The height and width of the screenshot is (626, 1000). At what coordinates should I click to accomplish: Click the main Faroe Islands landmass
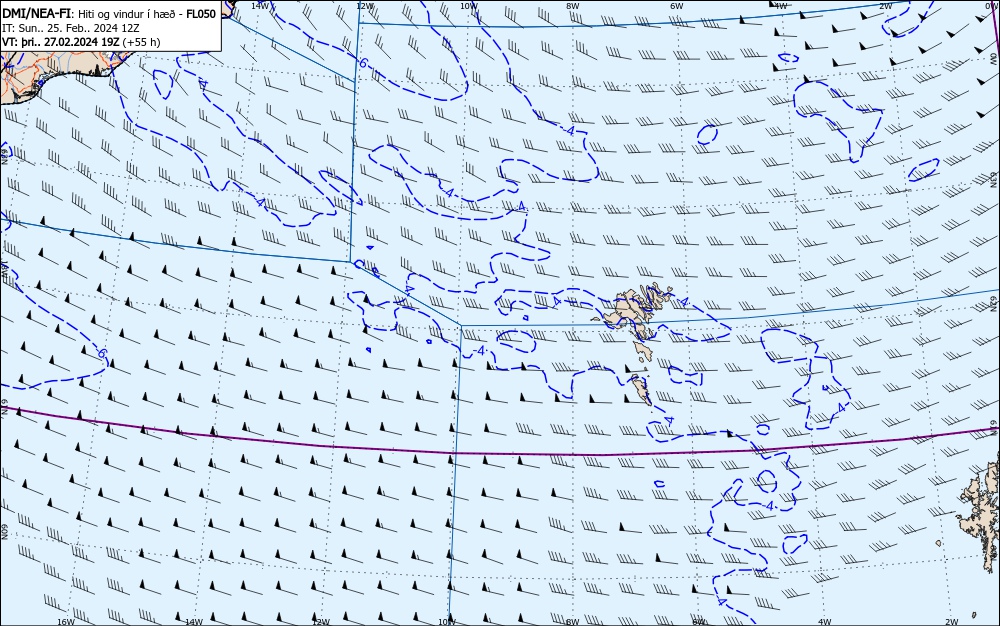point(635,312)
